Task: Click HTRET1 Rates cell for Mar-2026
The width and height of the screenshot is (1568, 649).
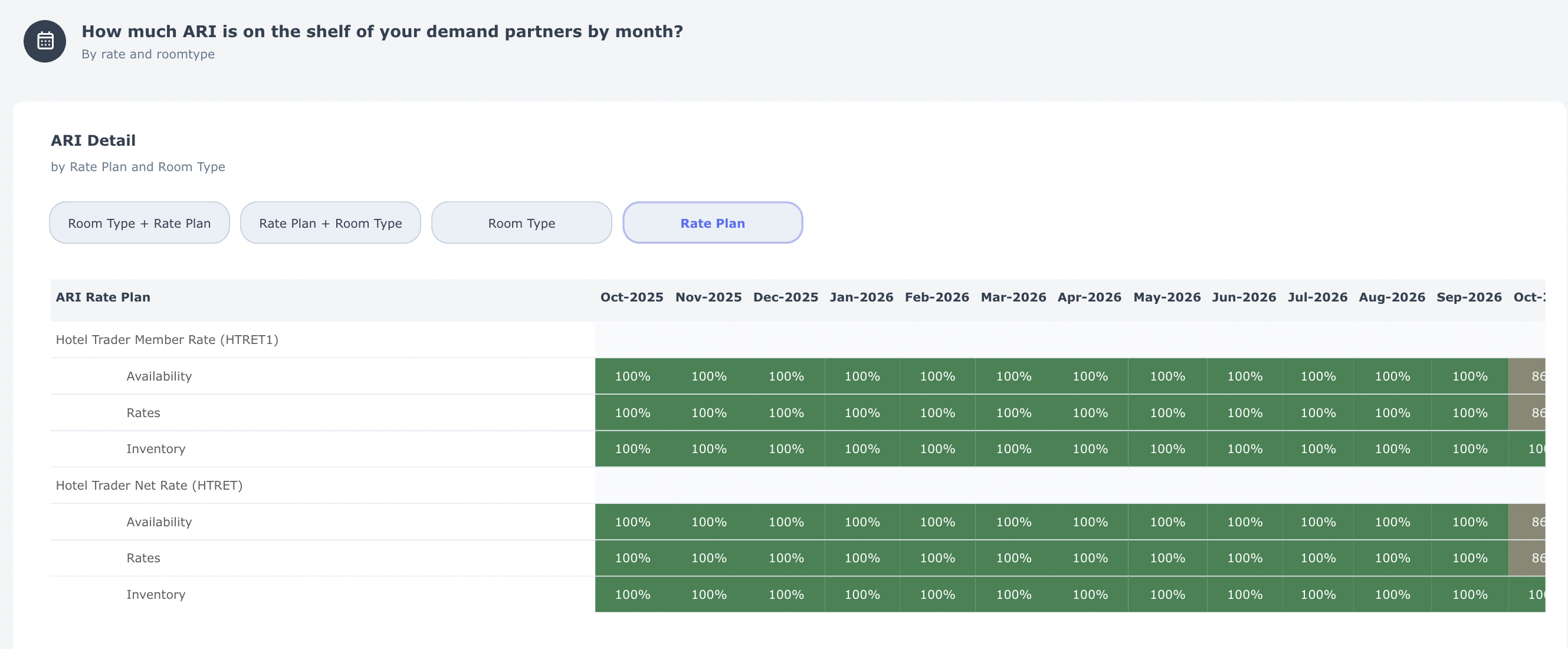Action: 1013,413
